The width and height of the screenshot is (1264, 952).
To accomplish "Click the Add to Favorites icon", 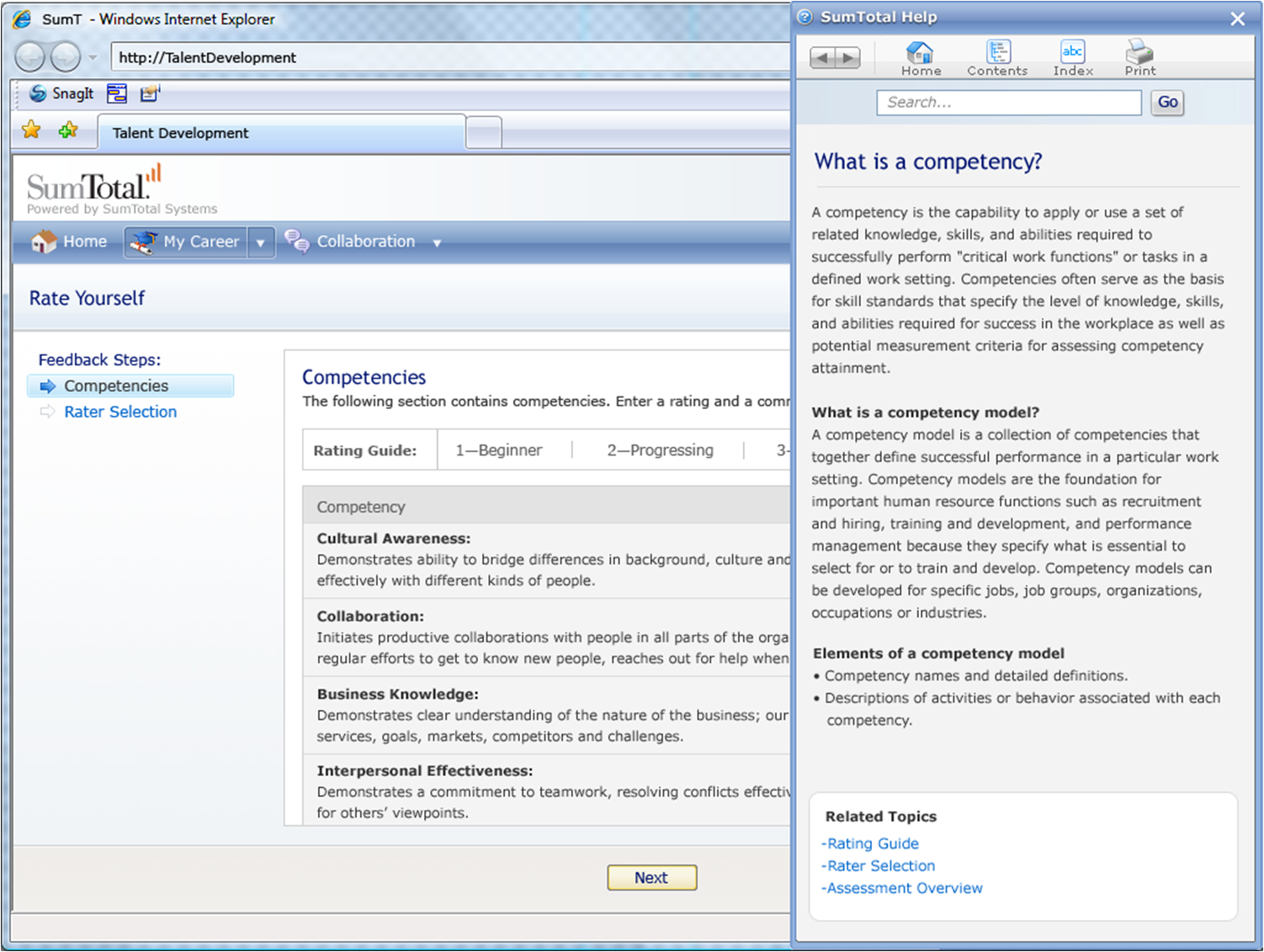I will click(x=68, y=130).
